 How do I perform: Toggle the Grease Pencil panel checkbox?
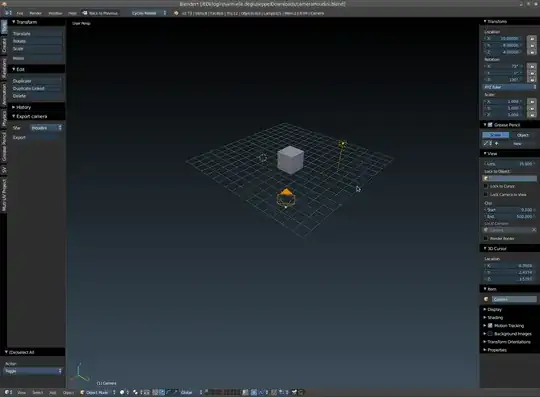490,125
